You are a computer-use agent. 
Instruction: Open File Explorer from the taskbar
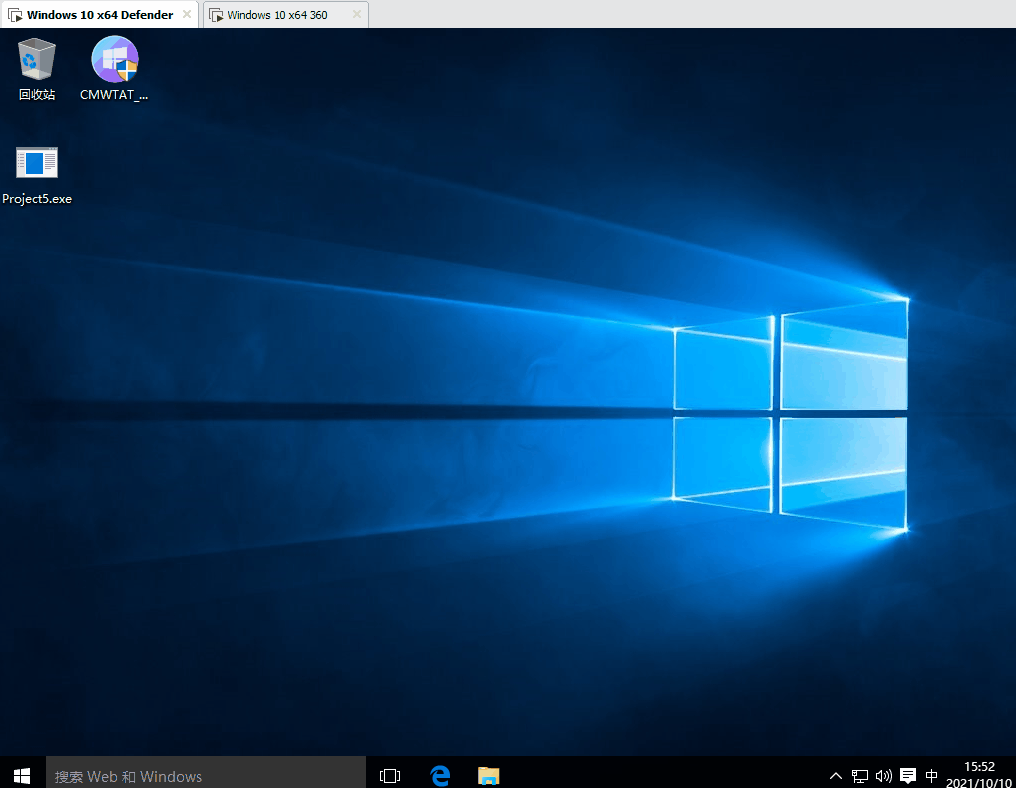pyautogui.click(x=489, y=775)
